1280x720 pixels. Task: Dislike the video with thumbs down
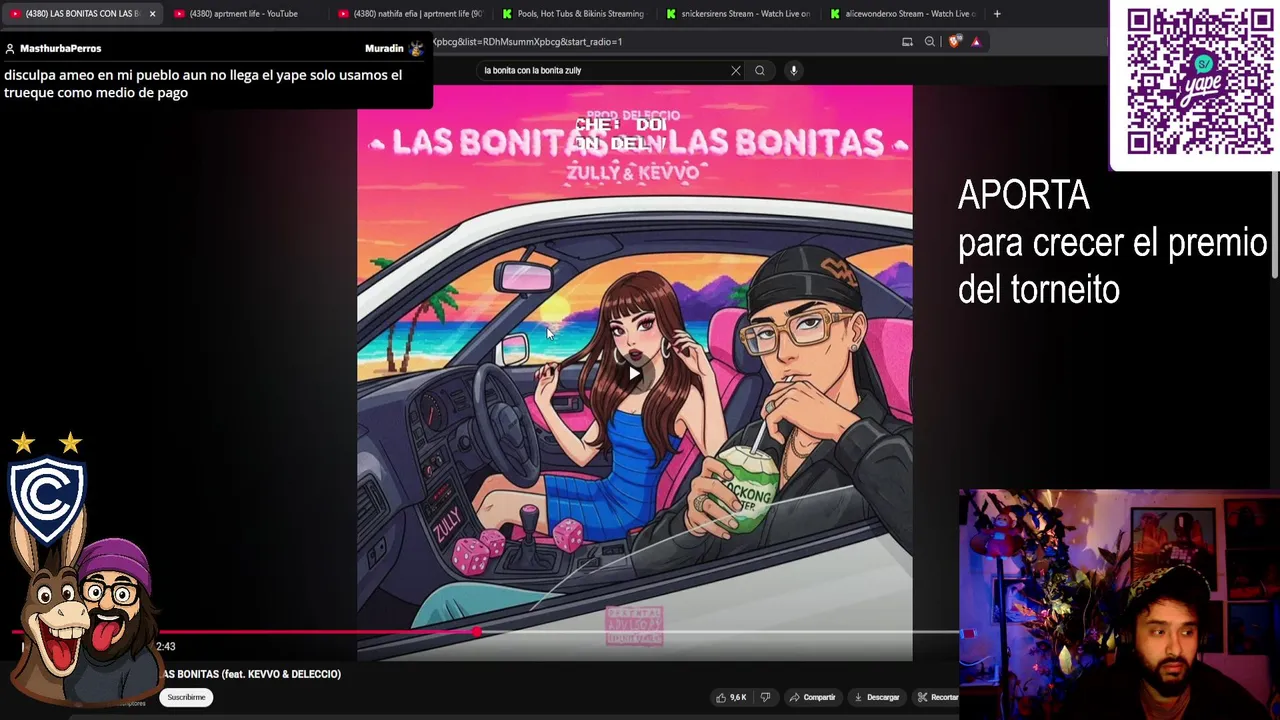coord(766,697)
